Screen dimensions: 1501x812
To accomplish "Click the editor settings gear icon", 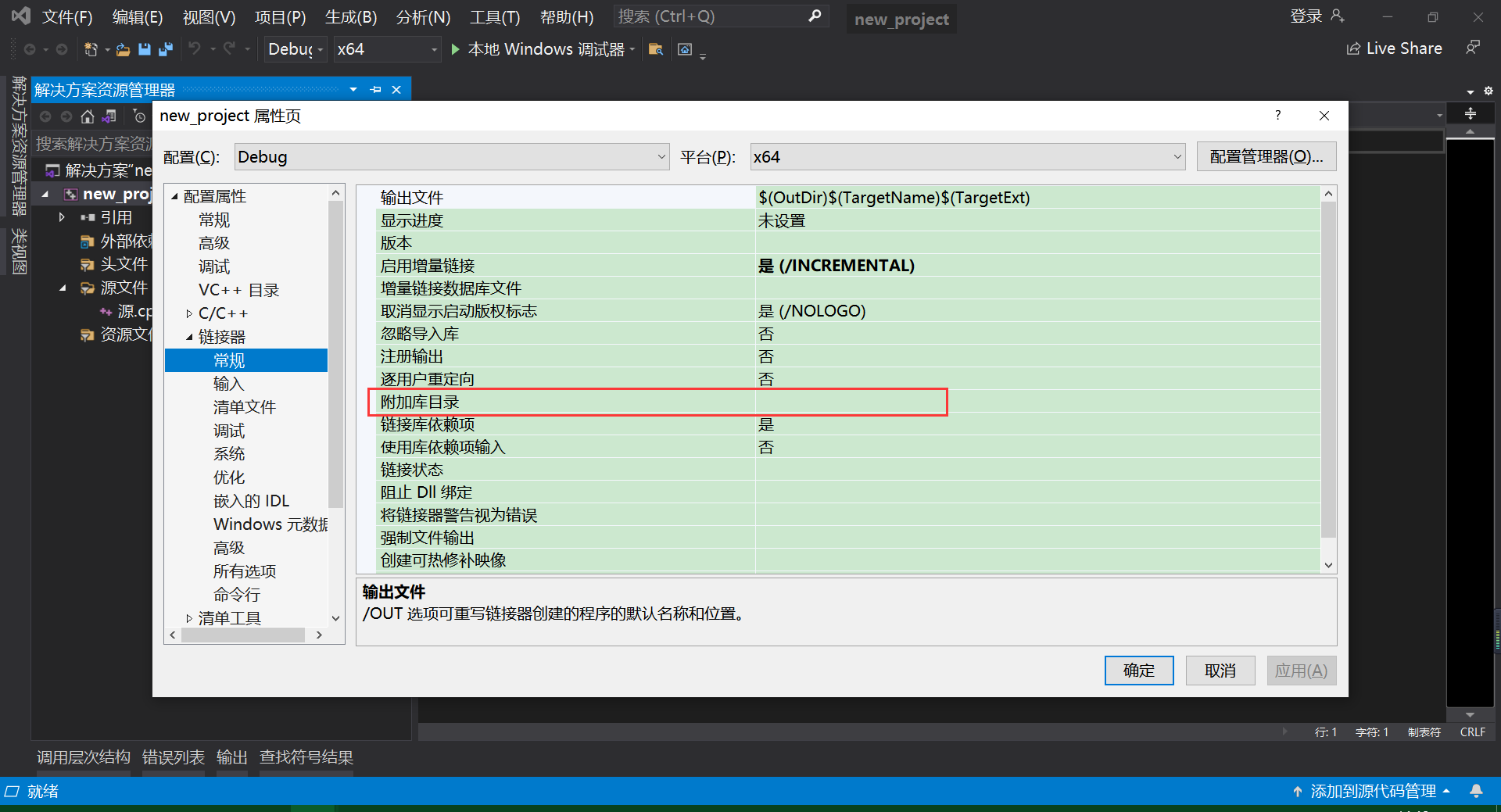I will pos(1488,91).
